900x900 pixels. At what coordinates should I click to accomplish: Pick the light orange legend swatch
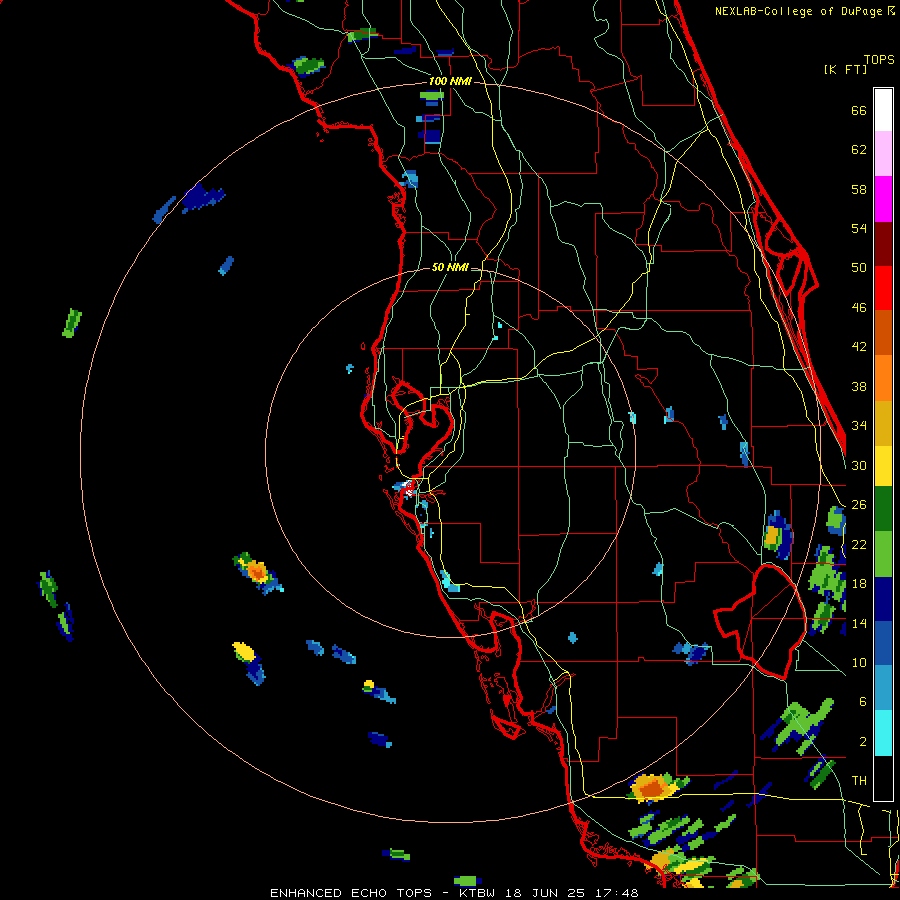[x=883, y=378]
